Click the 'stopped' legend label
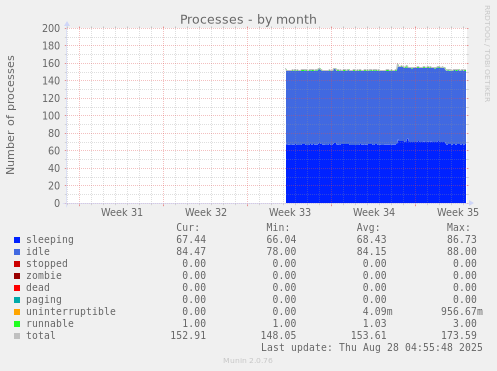The width and height of the screenshot is (497, 371). click(x=47, y=264)
